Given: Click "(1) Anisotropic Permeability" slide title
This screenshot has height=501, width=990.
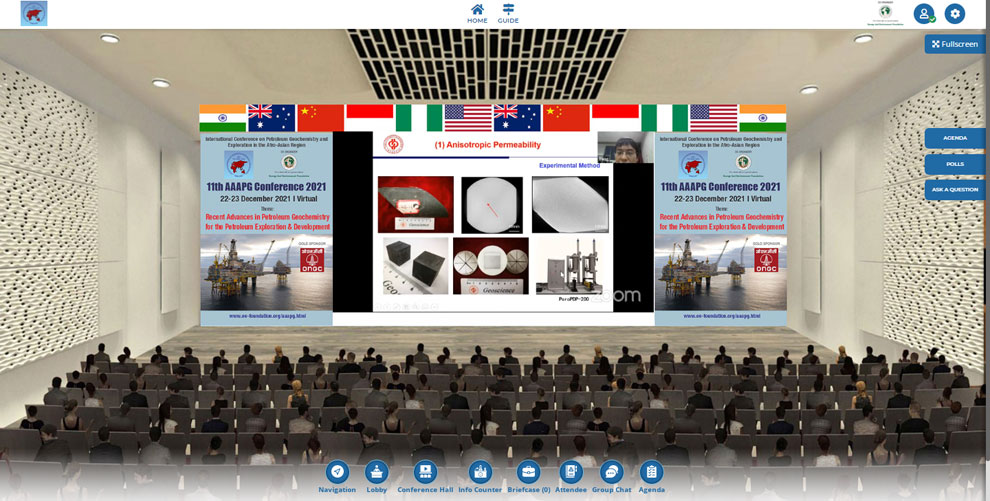Looking at the screenshot, I should 487,145.
